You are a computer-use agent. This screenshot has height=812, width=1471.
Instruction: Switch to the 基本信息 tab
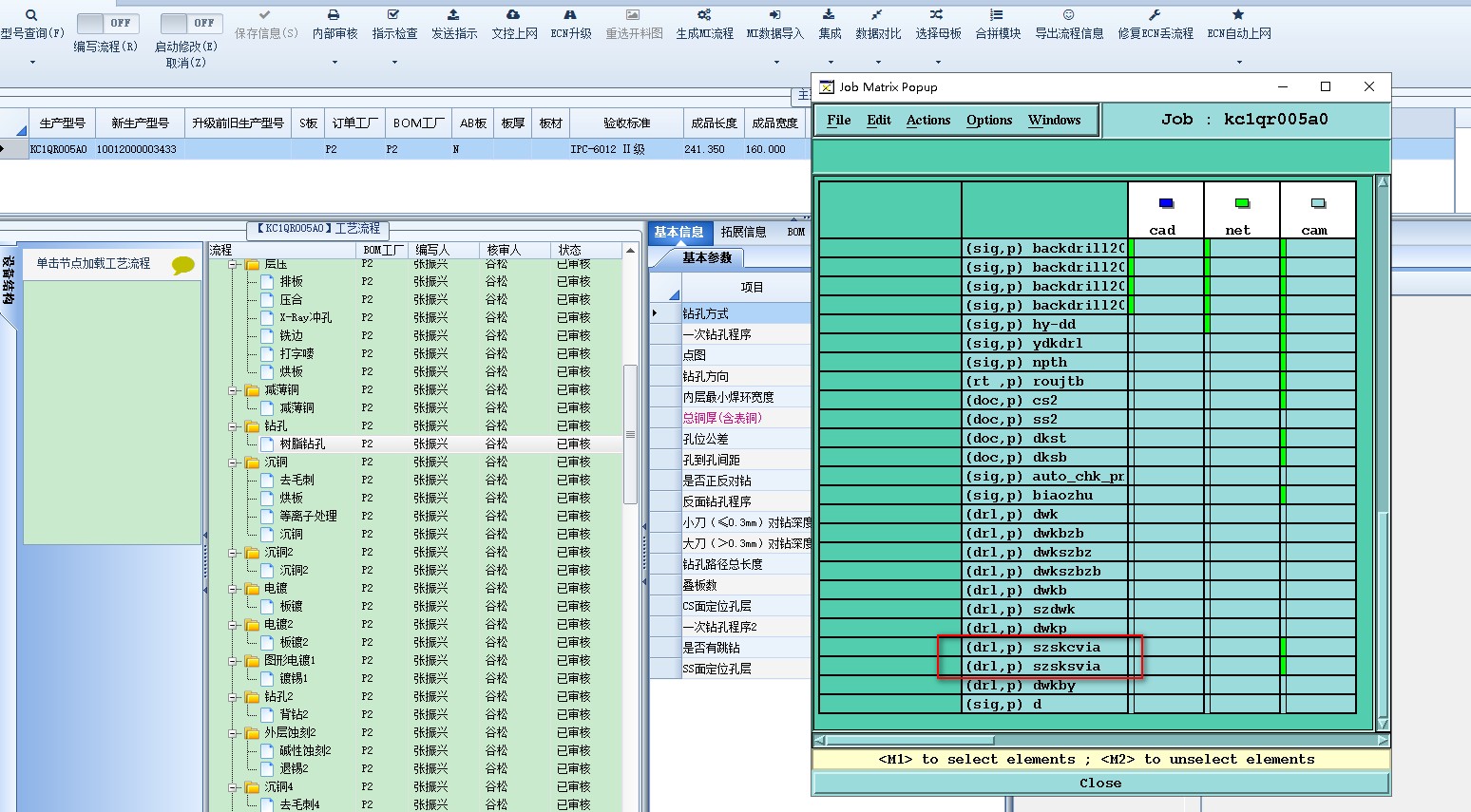[678, 232]
